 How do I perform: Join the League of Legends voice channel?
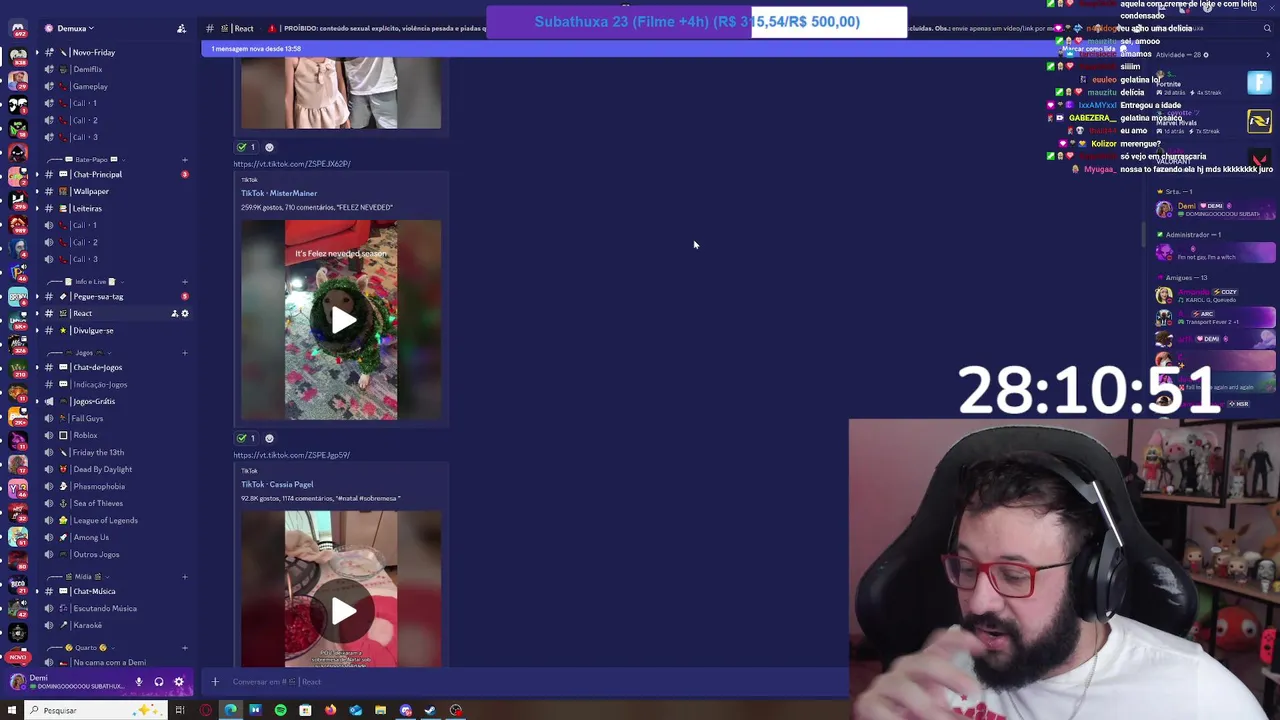pos(115,520)
